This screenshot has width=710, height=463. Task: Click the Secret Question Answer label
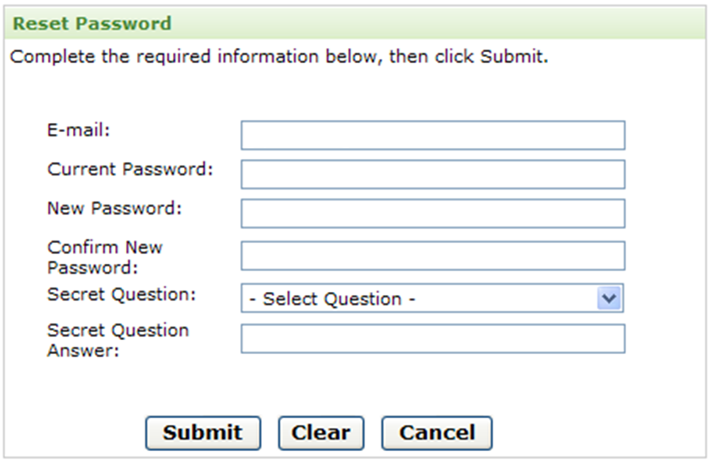117,340
